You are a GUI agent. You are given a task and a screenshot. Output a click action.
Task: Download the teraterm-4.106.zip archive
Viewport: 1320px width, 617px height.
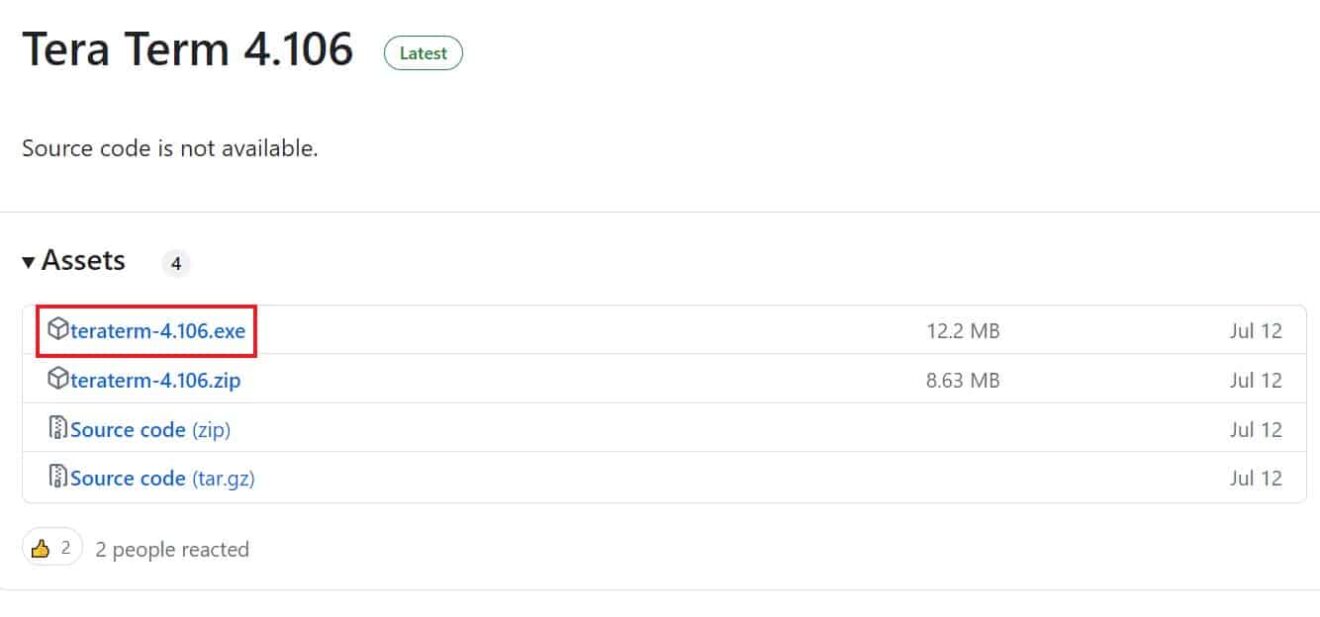pos(155,380)
